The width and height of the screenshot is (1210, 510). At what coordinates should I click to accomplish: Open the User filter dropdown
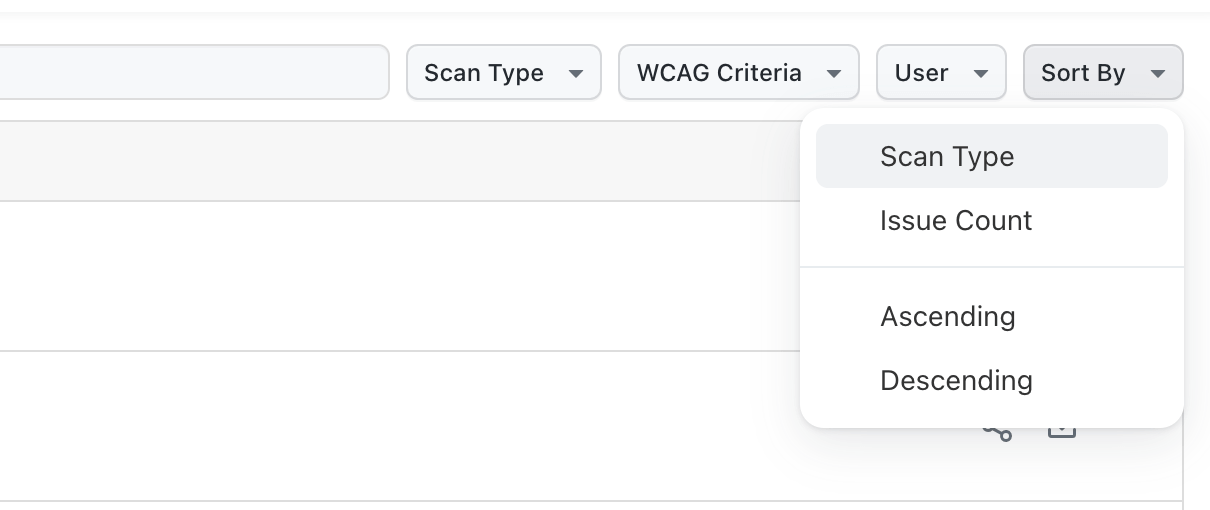click(x=940, y=72)
